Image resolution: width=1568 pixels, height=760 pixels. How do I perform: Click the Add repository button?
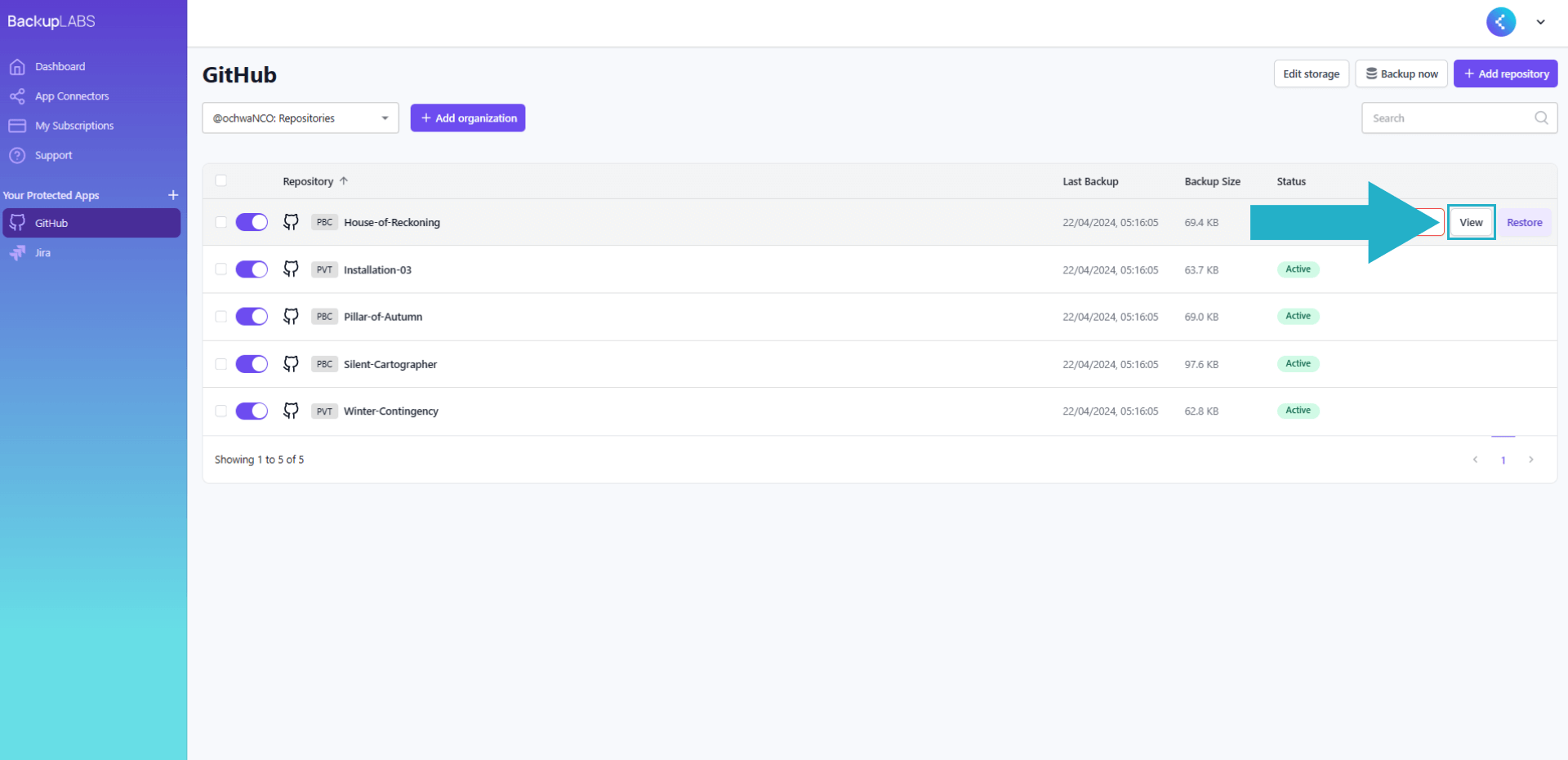click(1505, 73)
